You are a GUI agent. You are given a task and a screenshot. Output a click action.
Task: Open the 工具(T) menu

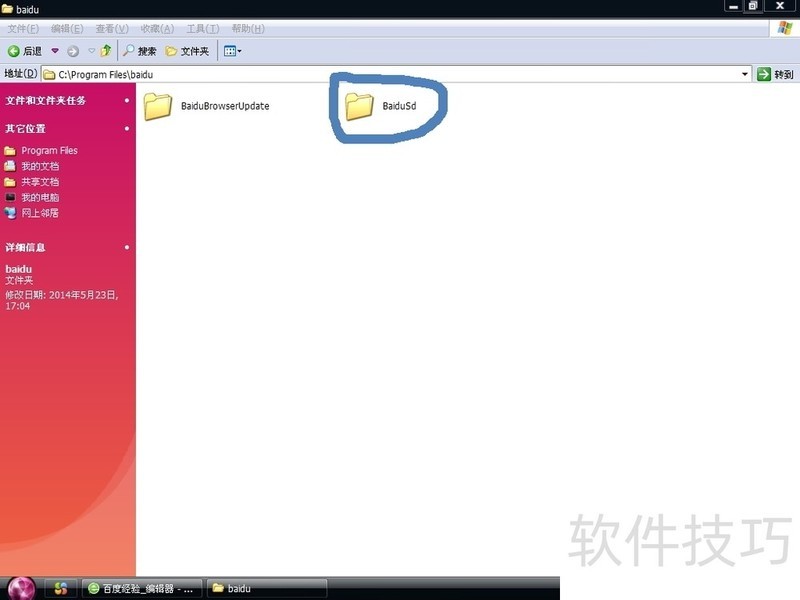click(x=203, y=29)
